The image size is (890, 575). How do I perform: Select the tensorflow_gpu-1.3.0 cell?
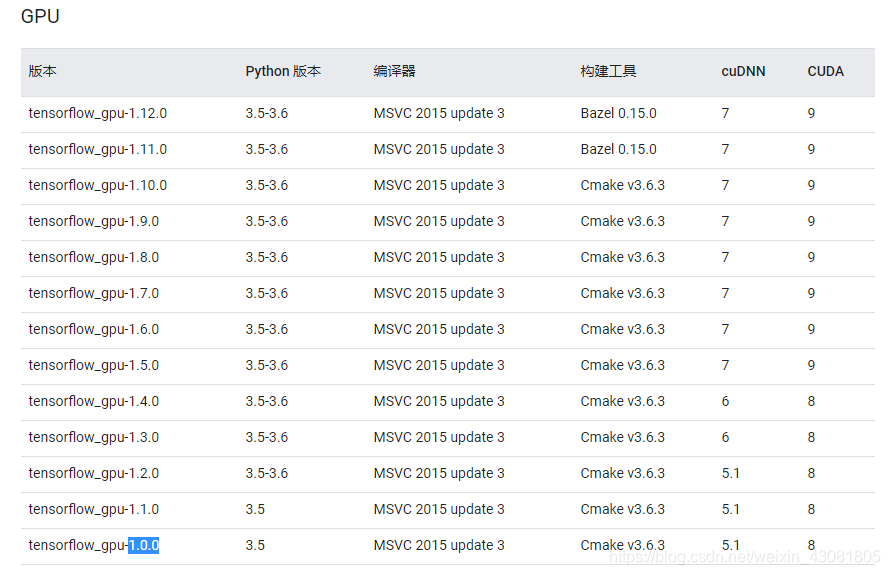tap(94, 438)
